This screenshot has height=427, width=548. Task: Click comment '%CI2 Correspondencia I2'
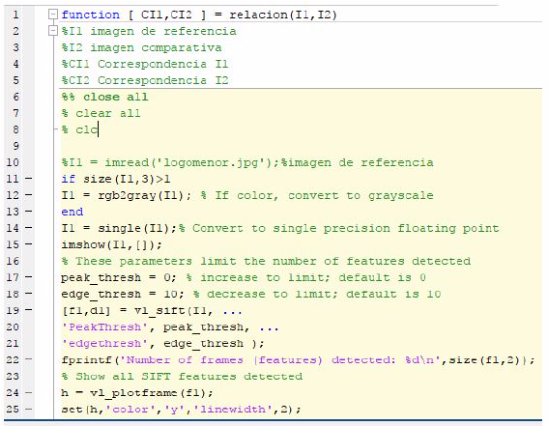(145, 80)
